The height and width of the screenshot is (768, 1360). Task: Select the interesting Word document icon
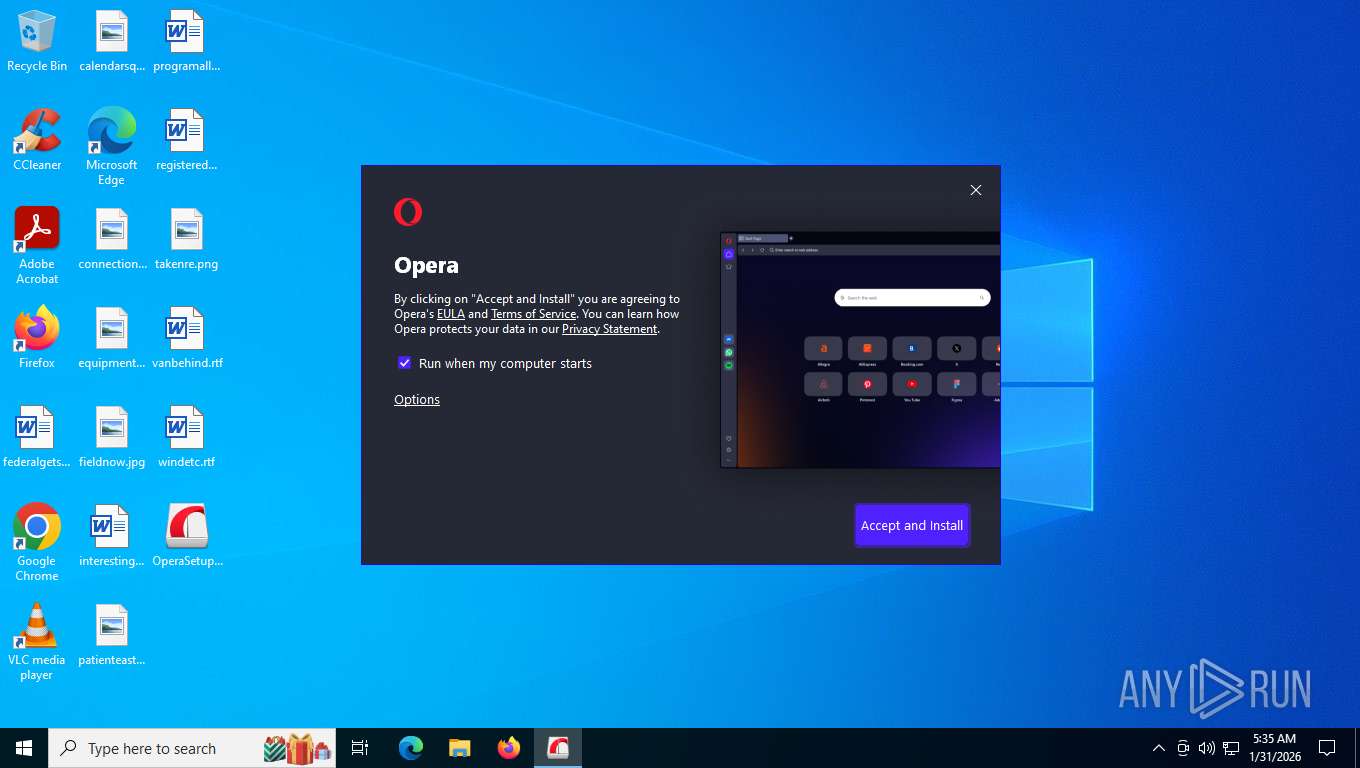[112, 535]
